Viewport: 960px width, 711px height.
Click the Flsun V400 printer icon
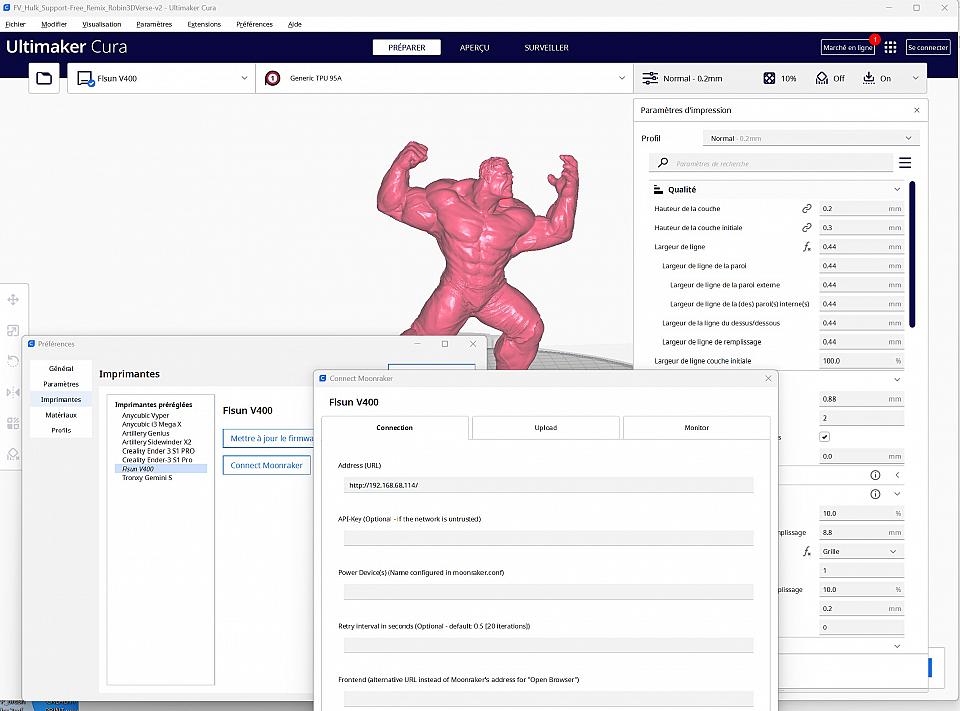click(85, 78)
